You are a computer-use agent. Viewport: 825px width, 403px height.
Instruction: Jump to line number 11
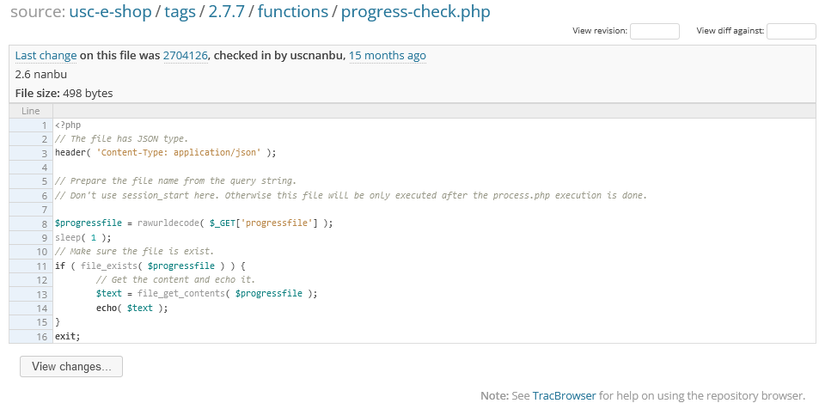pos(43,266)
